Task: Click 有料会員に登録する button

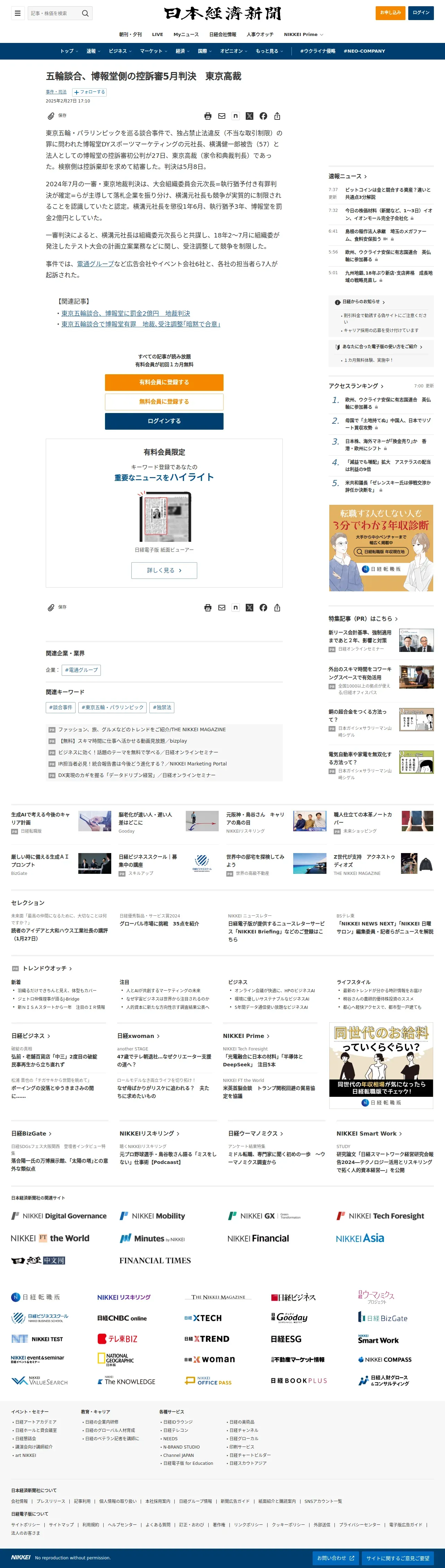Action: click(x=164, y=382)
